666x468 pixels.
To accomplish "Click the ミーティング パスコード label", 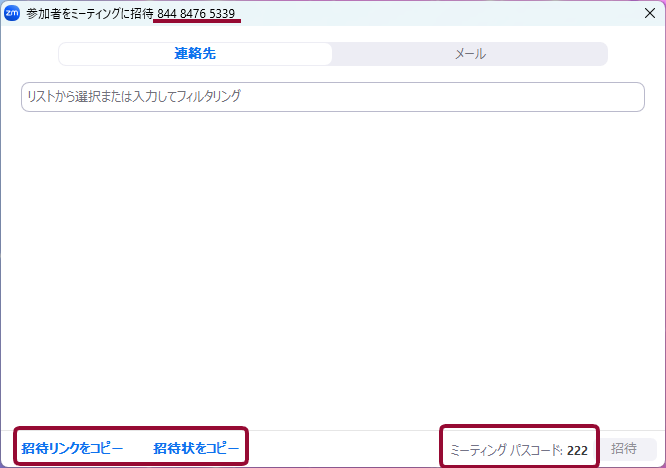I will click(x=505, y=450).
